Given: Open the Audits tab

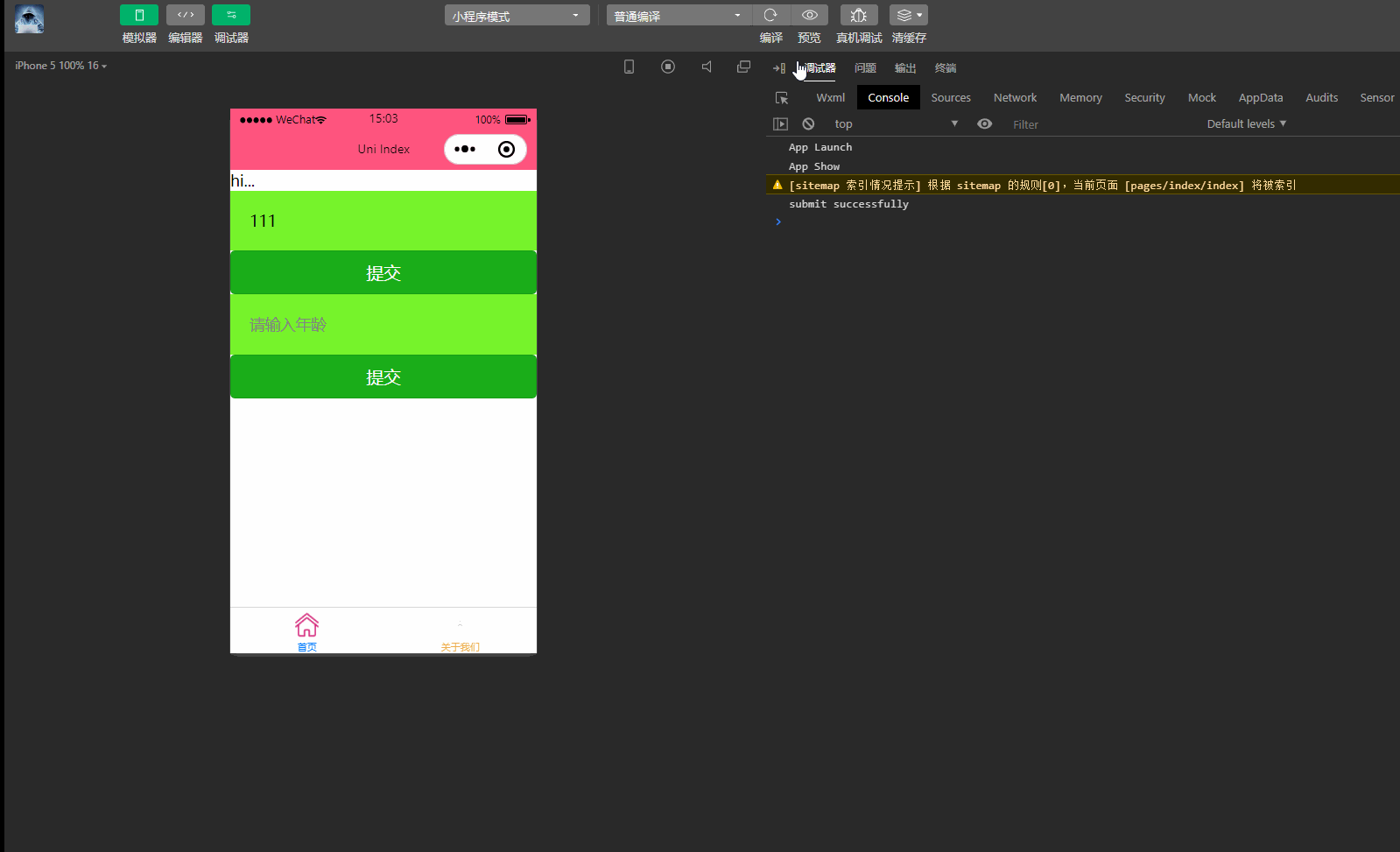Looking at the screenshot, I should (1321, 98).
